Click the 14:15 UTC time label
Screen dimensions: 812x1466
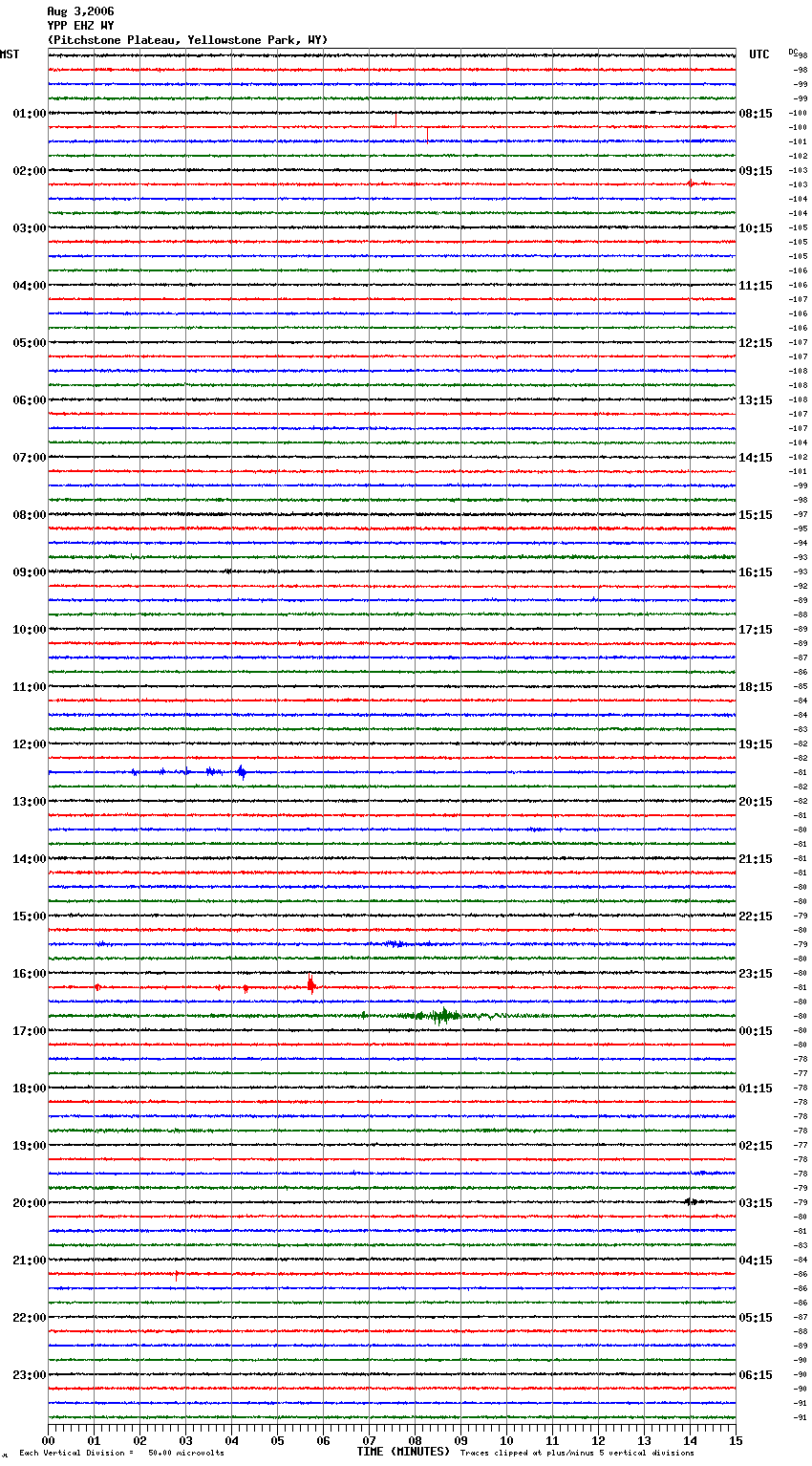pos(756,458)
